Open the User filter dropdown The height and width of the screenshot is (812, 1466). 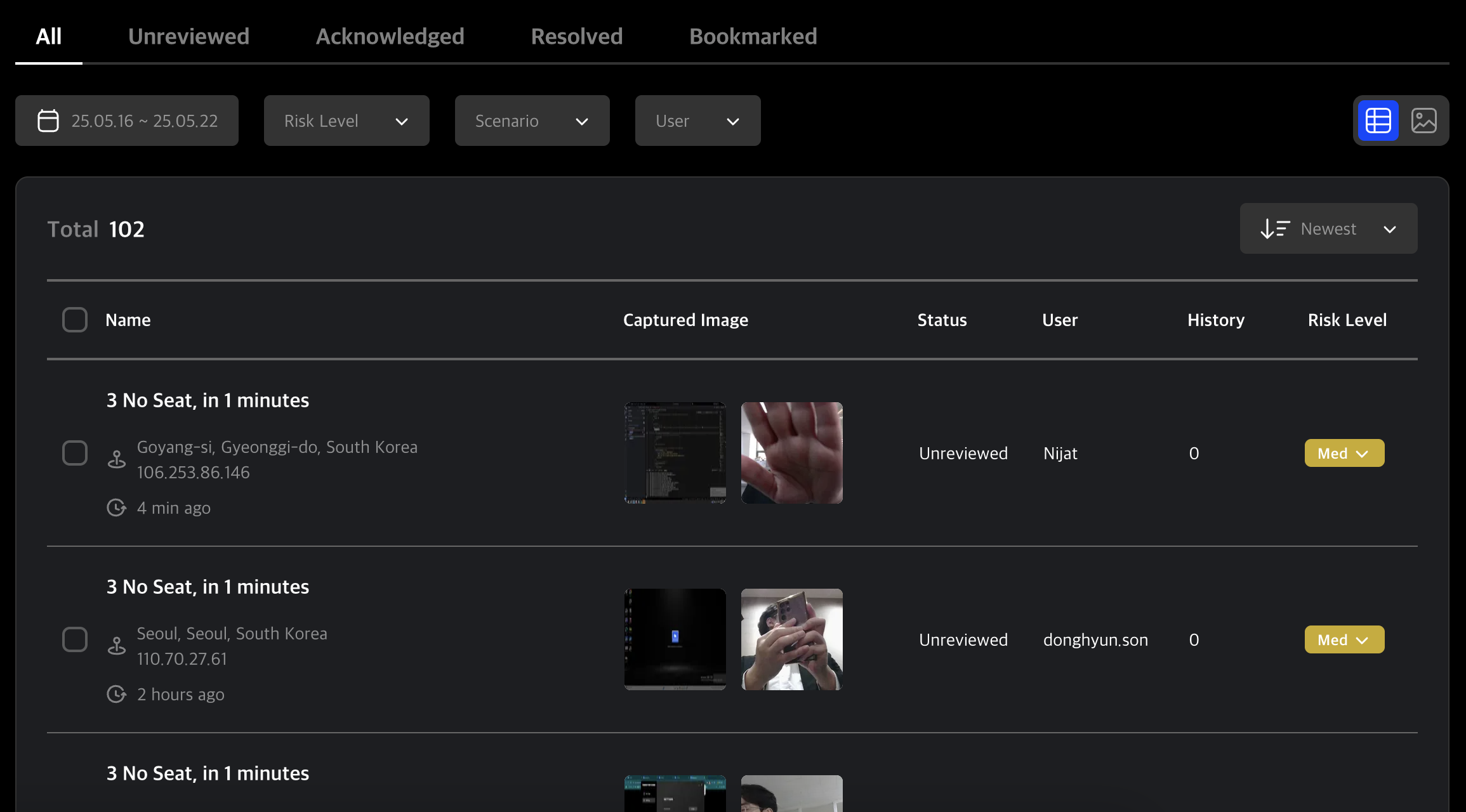[697, 121]
